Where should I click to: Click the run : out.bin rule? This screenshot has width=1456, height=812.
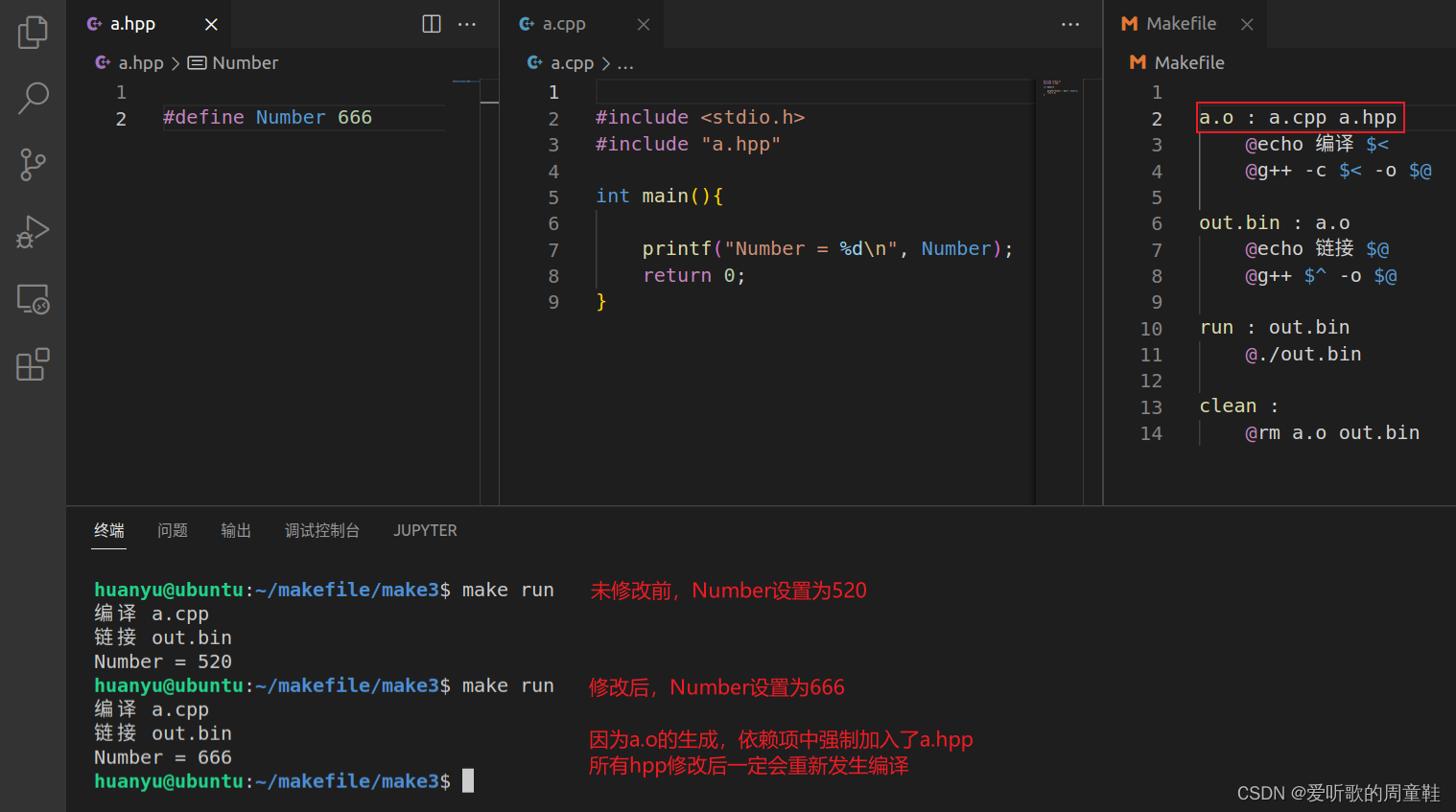click(x=1275, y=328)
